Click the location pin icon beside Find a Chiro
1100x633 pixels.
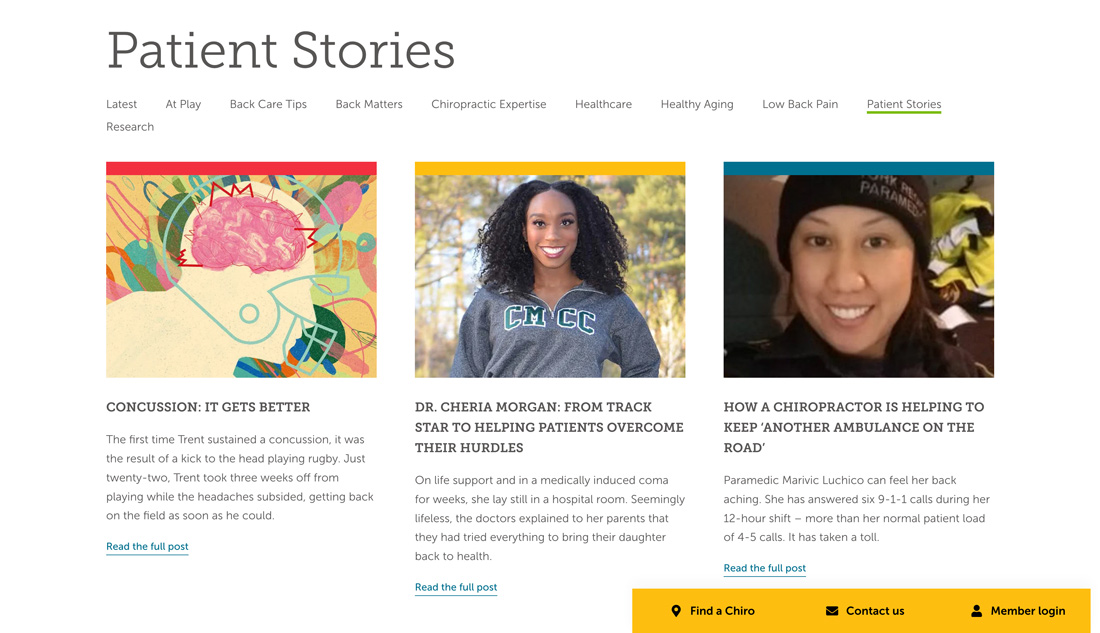[x=676, y=611]
